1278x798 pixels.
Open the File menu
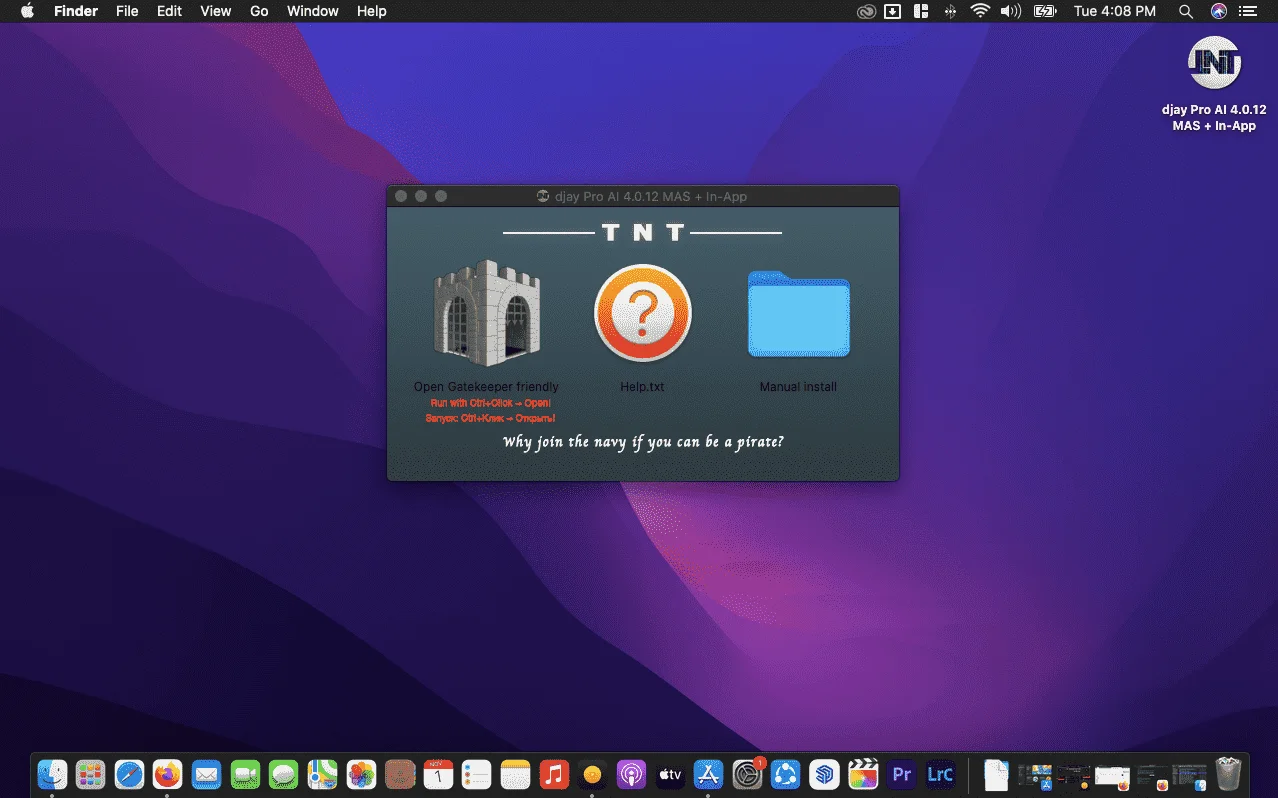pos(127,11)
